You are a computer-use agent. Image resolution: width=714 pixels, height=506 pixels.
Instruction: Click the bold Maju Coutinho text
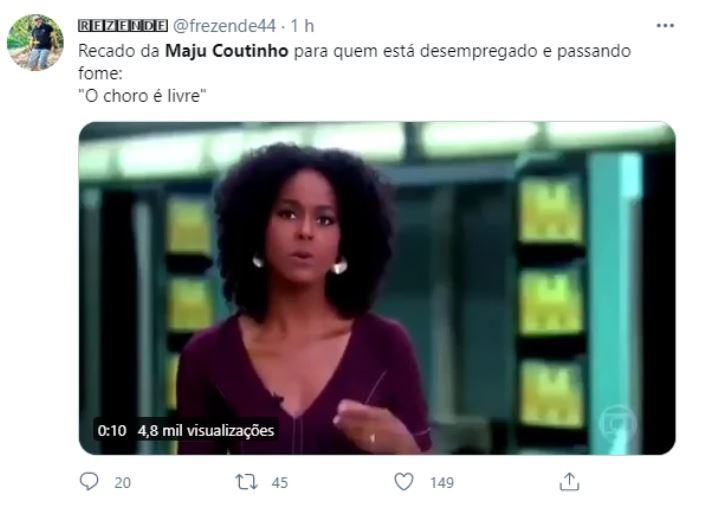click(x=226, y=51)
